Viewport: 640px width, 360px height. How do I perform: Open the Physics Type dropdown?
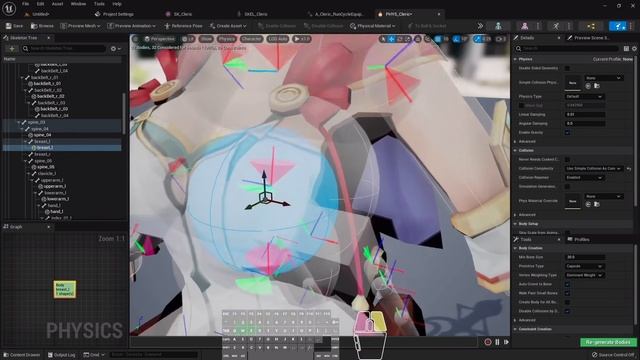[584, 96]
